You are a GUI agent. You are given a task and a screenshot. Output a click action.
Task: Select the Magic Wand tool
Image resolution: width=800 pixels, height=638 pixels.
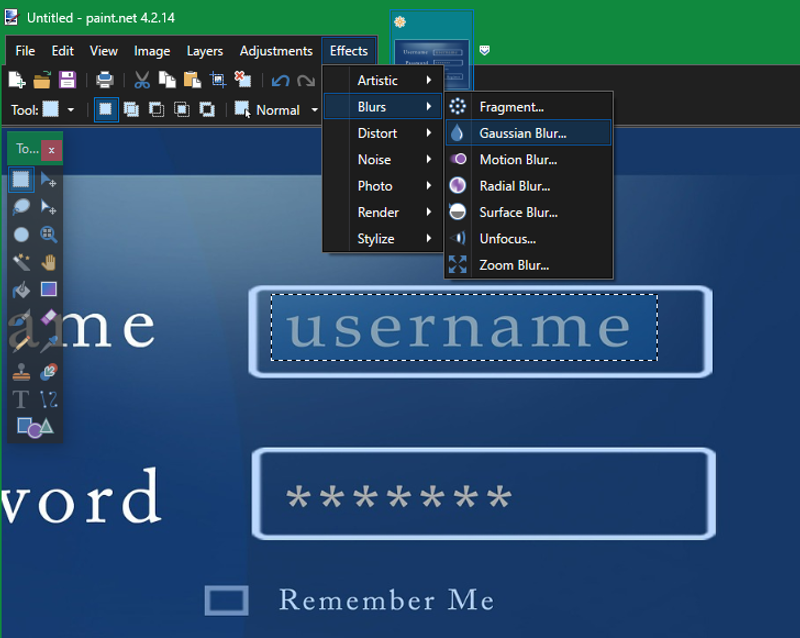click(21, 262)
